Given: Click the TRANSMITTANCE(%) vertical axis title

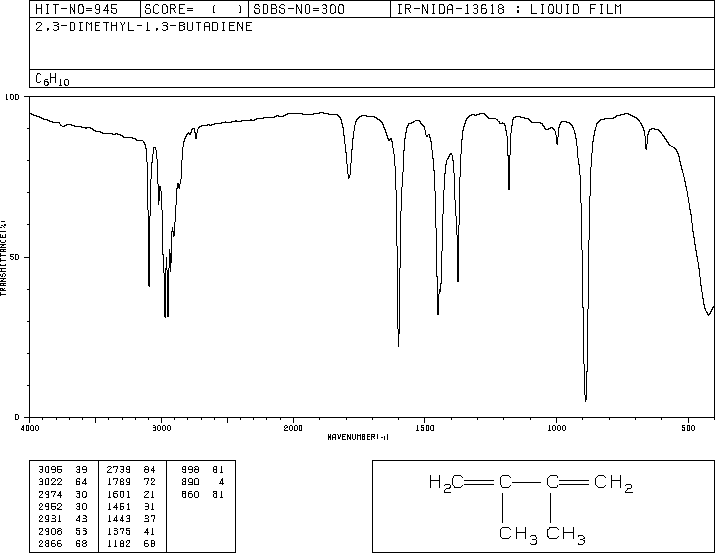Looking at the screenshot, I should [x=3, y=258].
